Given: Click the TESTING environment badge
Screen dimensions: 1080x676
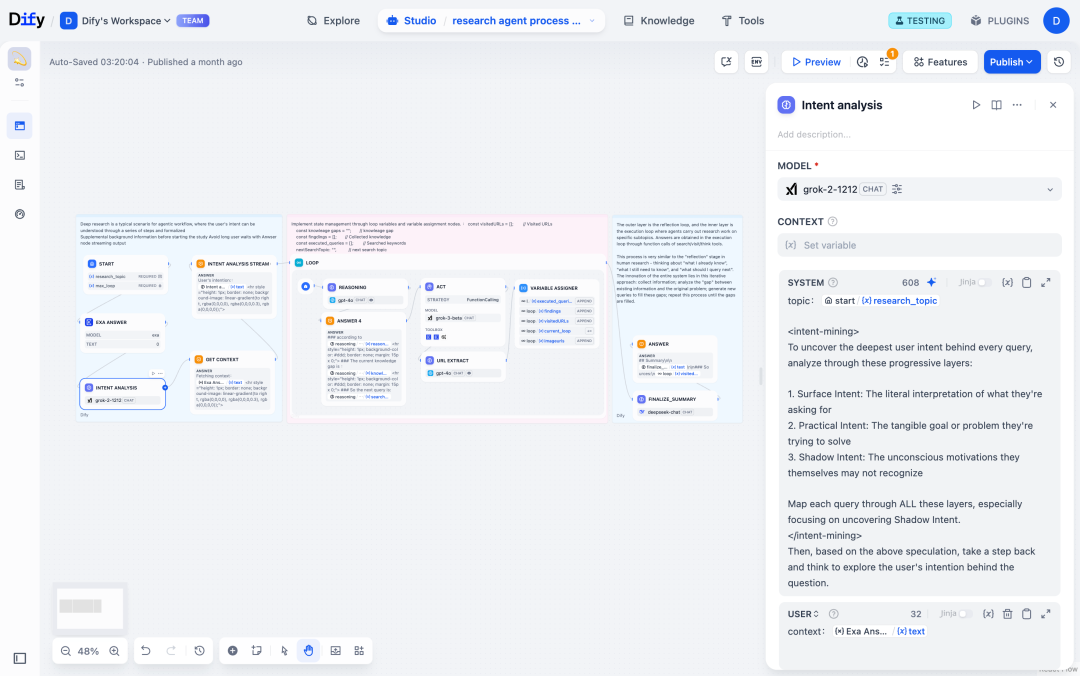Looking at the screenshot, I should tap(920, 21).
